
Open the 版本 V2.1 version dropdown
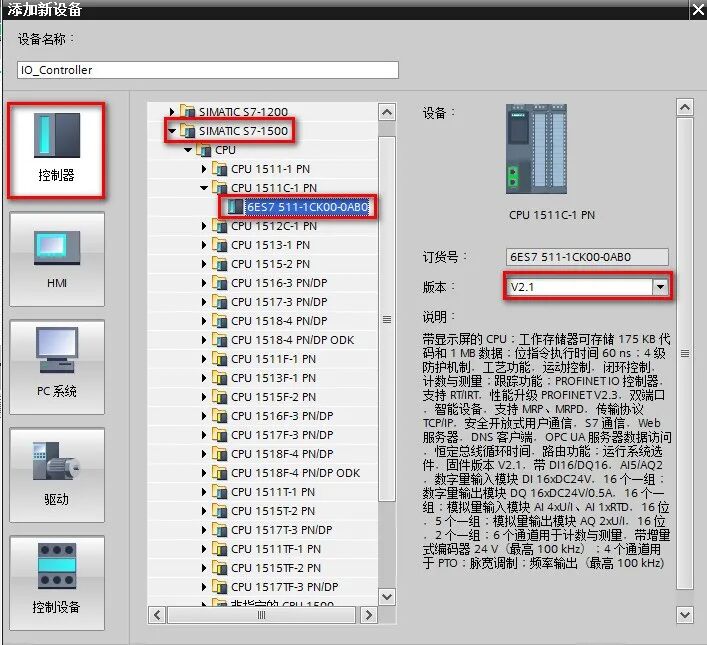tap(660, 286)
